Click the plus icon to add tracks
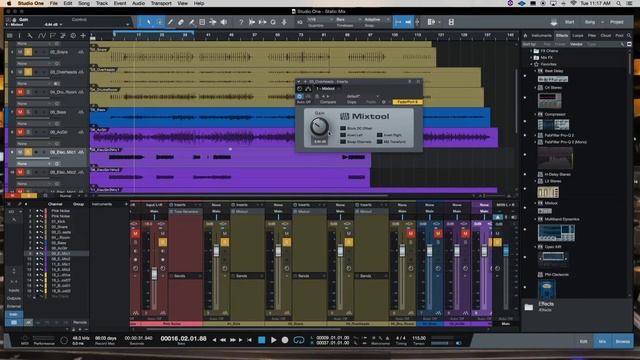Viewport: 640px width, 360px height. (83, 36)
